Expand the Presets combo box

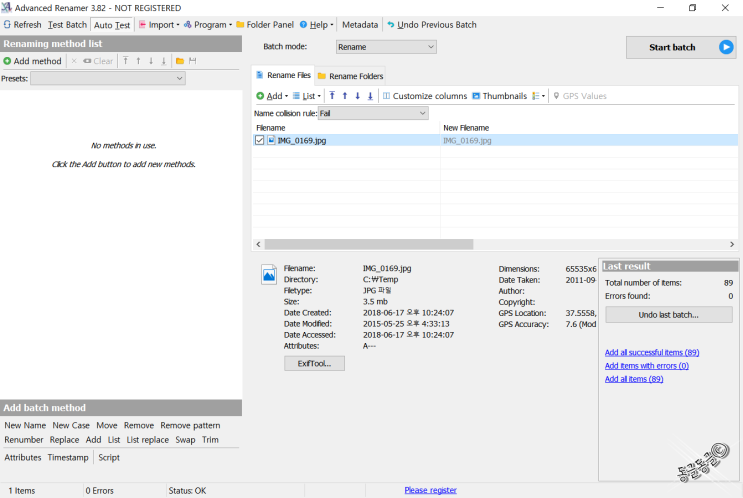coord(108,78)
